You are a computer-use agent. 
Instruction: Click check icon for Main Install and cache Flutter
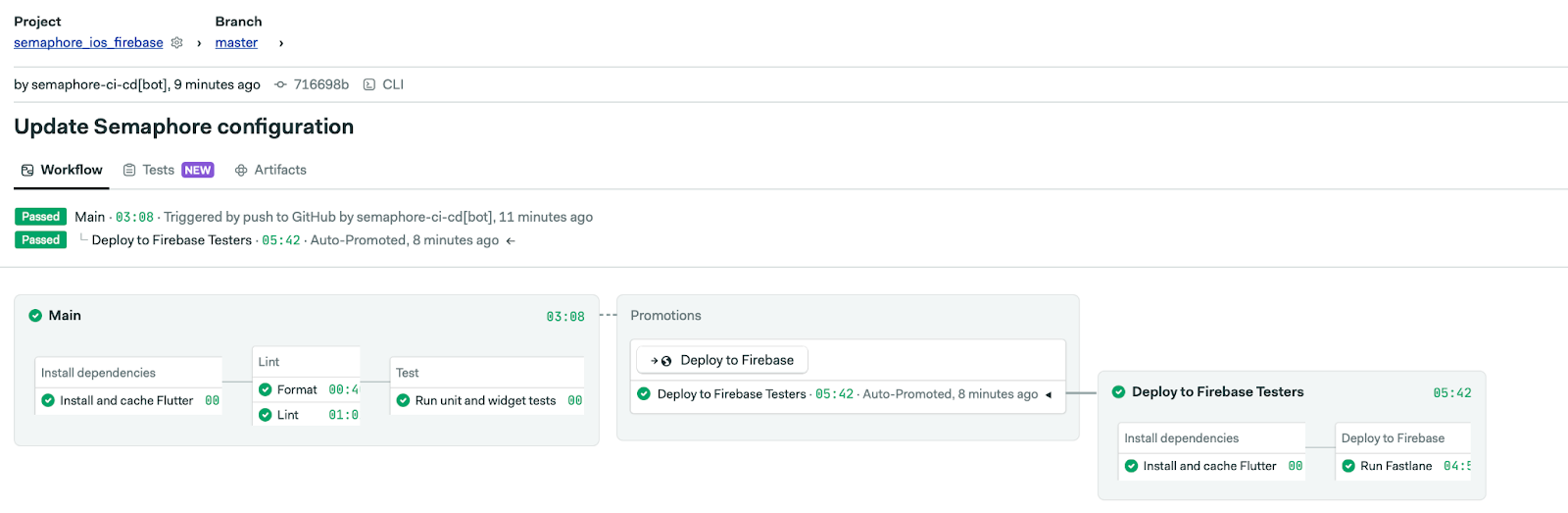(x=48, y=400)
